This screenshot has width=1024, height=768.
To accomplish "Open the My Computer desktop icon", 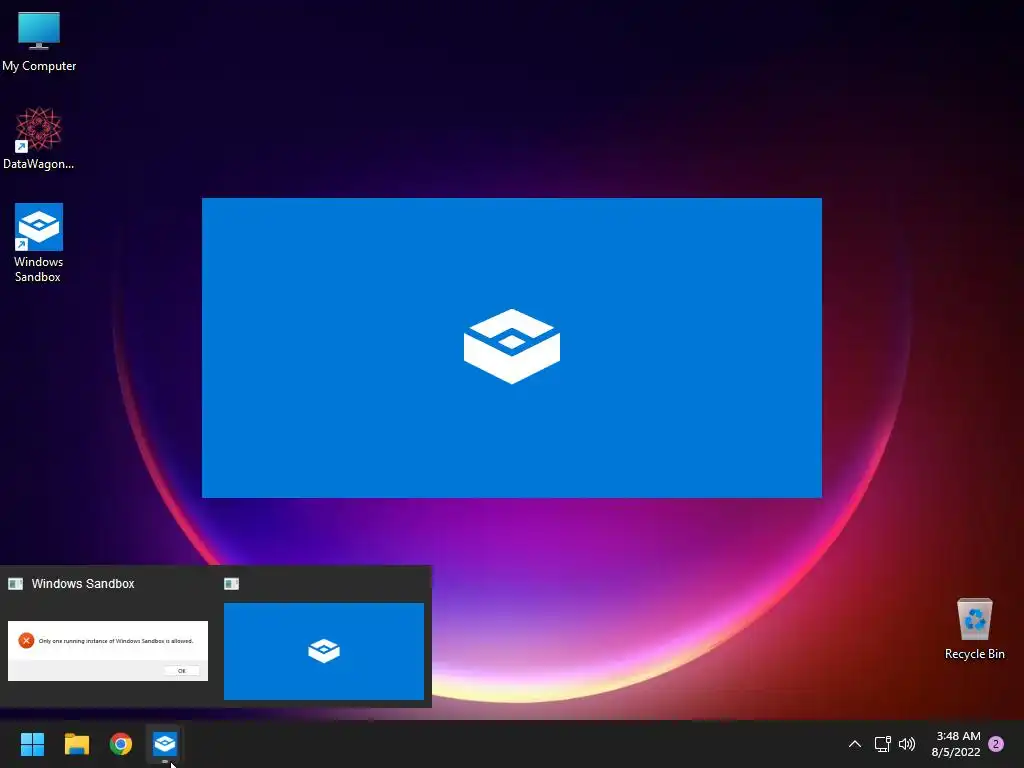I will pos(39,41).
